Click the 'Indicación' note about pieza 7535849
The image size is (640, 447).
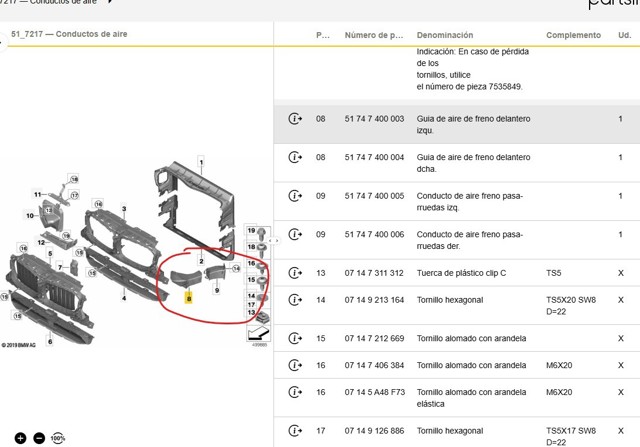pos(473,69)
